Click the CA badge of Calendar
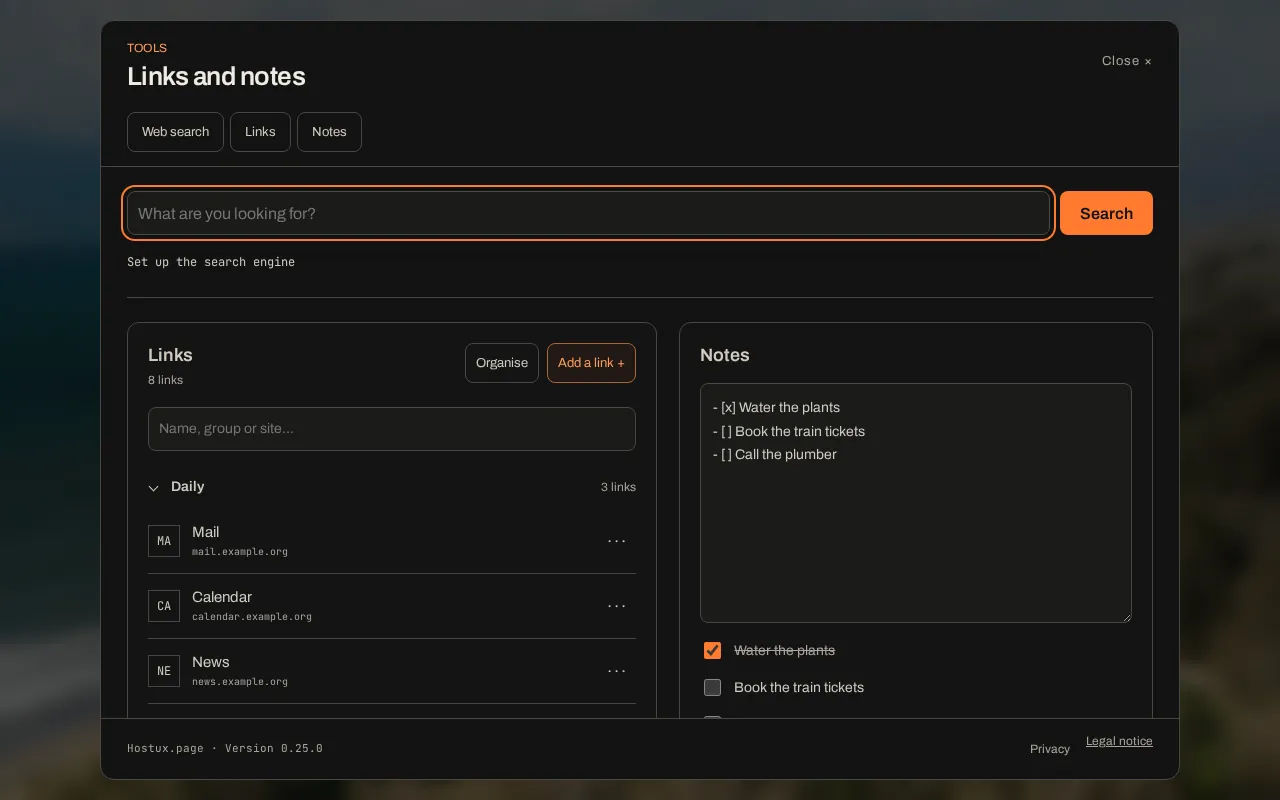The height and width of the screenshot is (800, 1280). [x=164, y=606]
